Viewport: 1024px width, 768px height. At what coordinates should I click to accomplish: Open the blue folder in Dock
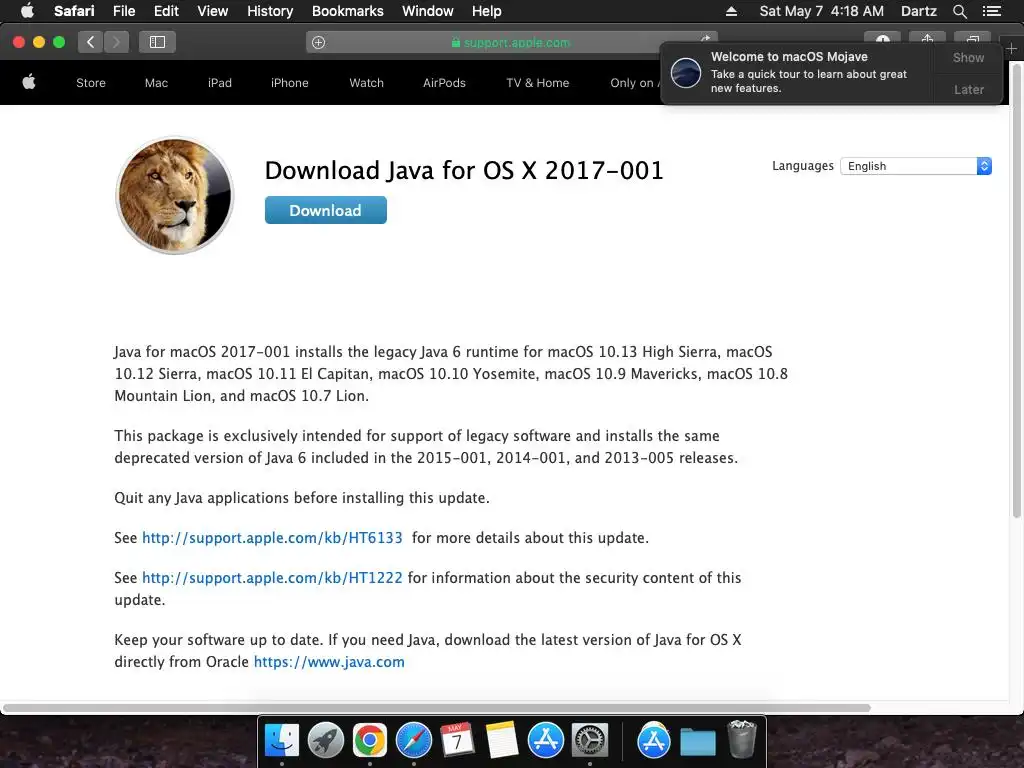point(697,742)
